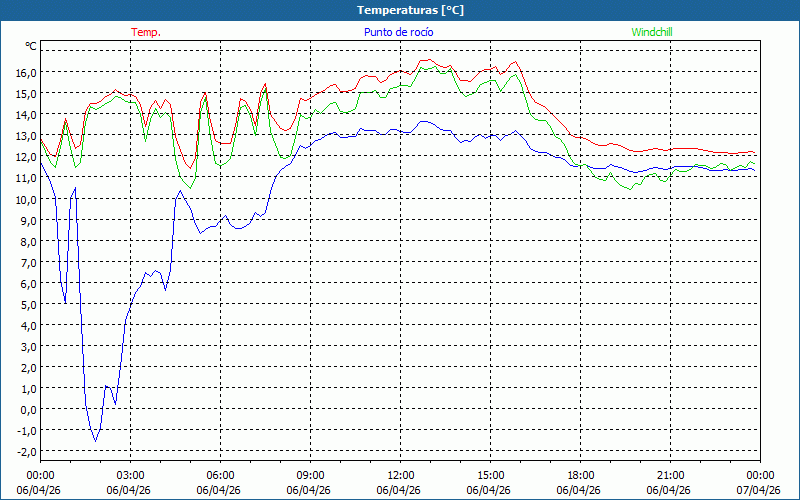The height and width of the screenshot is (500, 800).
Task: Click the °C unit label on the axis
Action: 30,46
